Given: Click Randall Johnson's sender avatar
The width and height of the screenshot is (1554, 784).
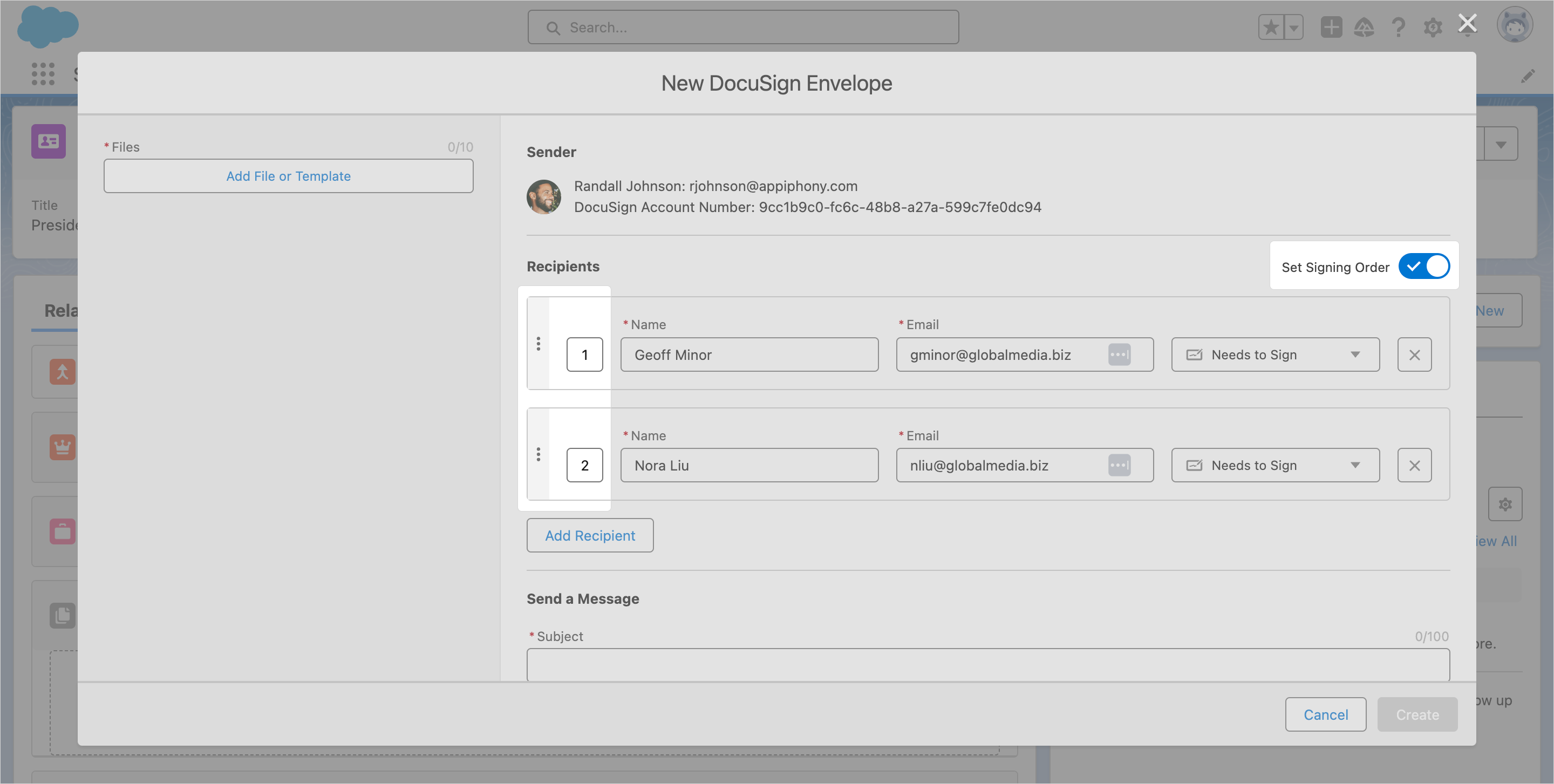Looking at the screenshot, I should pyautogui.click(x=543, y=196).
